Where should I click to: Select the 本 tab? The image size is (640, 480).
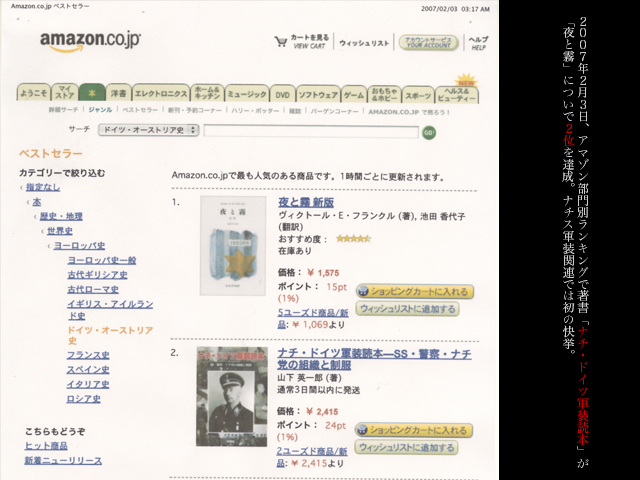(92, 93)
